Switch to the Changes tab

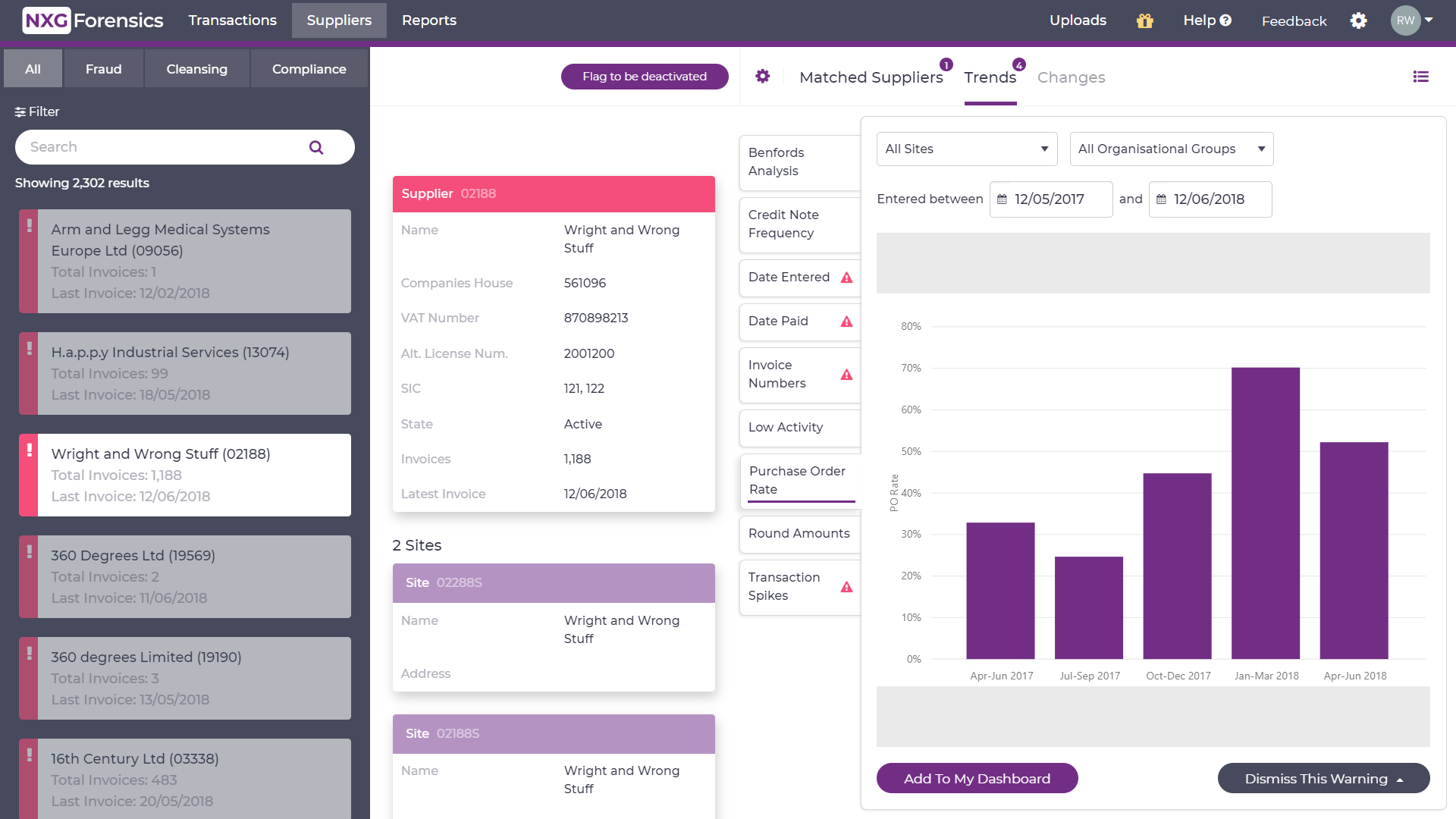(x=1071, y=77)
